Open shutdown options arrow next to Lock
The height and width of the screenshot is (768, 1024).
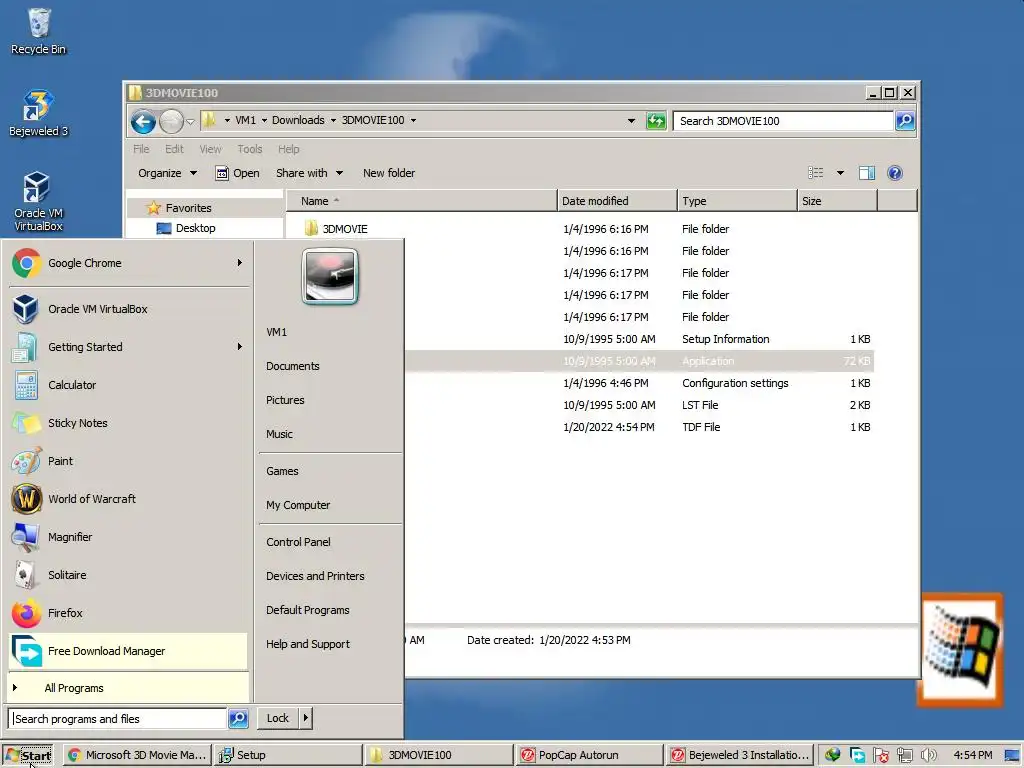click(x=305, y=718)
